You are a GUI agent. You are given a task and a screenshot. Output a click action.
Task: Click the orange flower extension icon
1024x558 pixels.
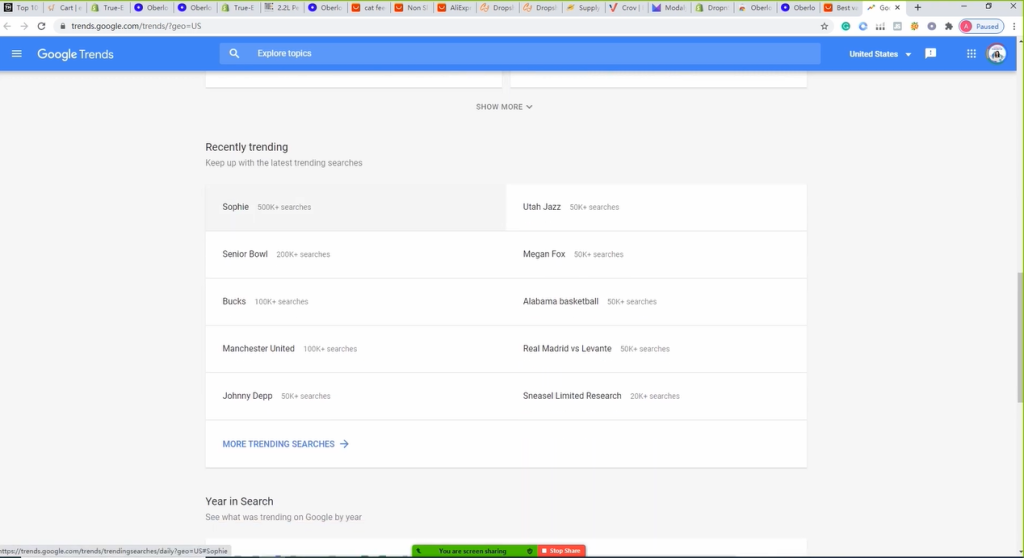click(914, 26)
